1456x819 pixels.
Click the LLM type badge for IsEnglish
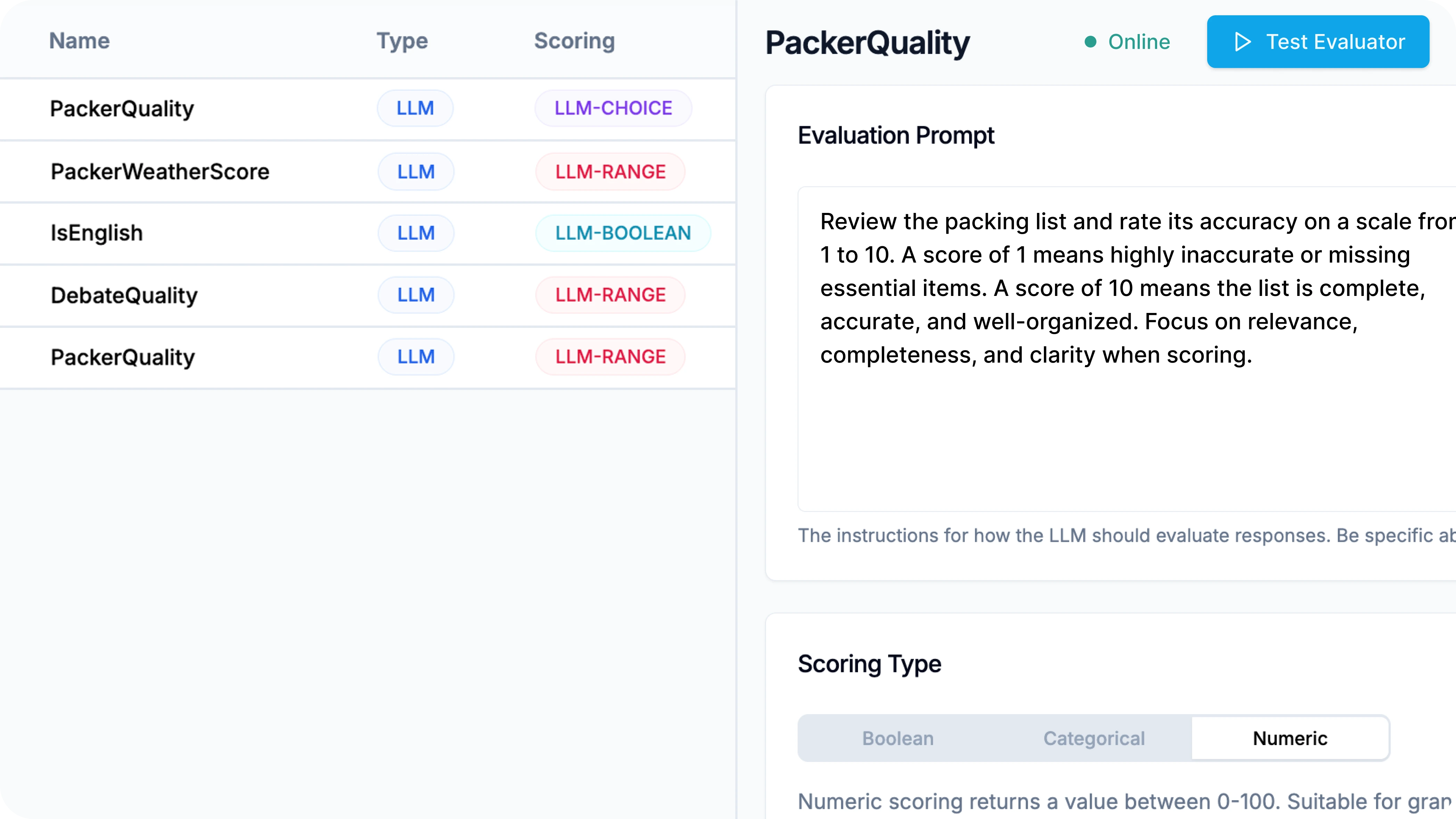pos(416,233)
